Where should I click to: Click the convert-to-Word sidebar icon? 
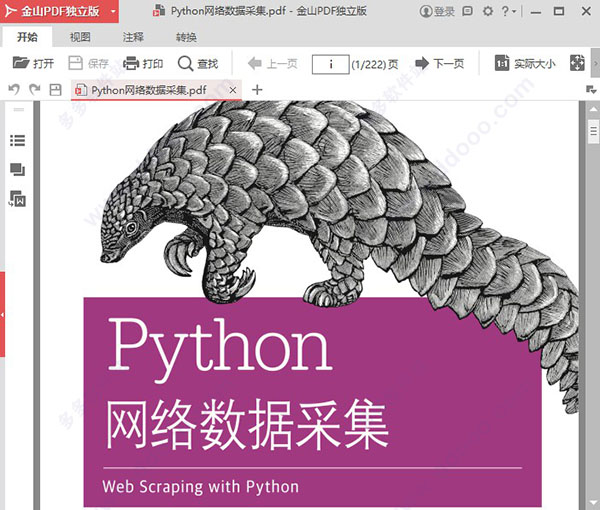click(17, 199)
